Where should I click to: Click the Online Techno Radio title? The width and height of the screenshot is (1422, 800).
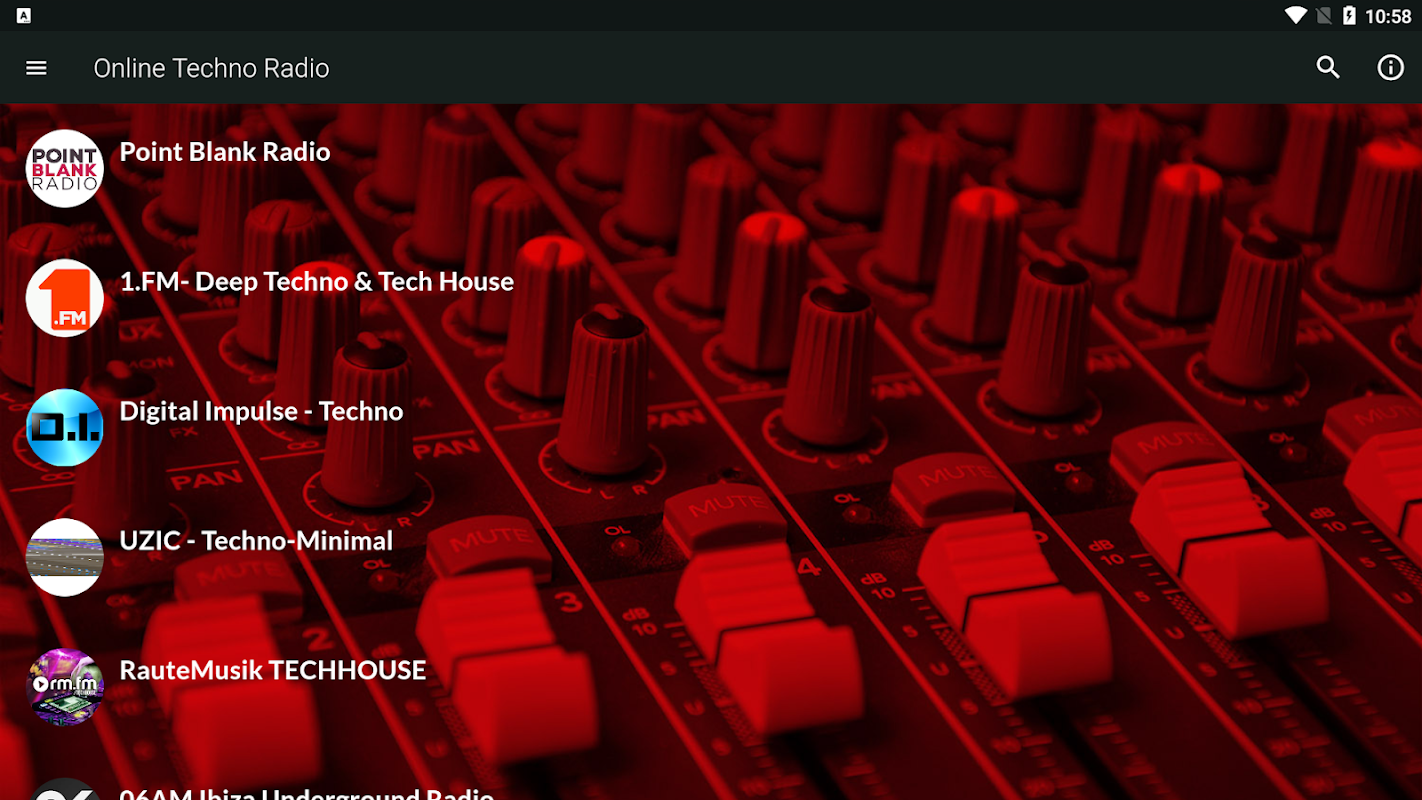point(211,68)
